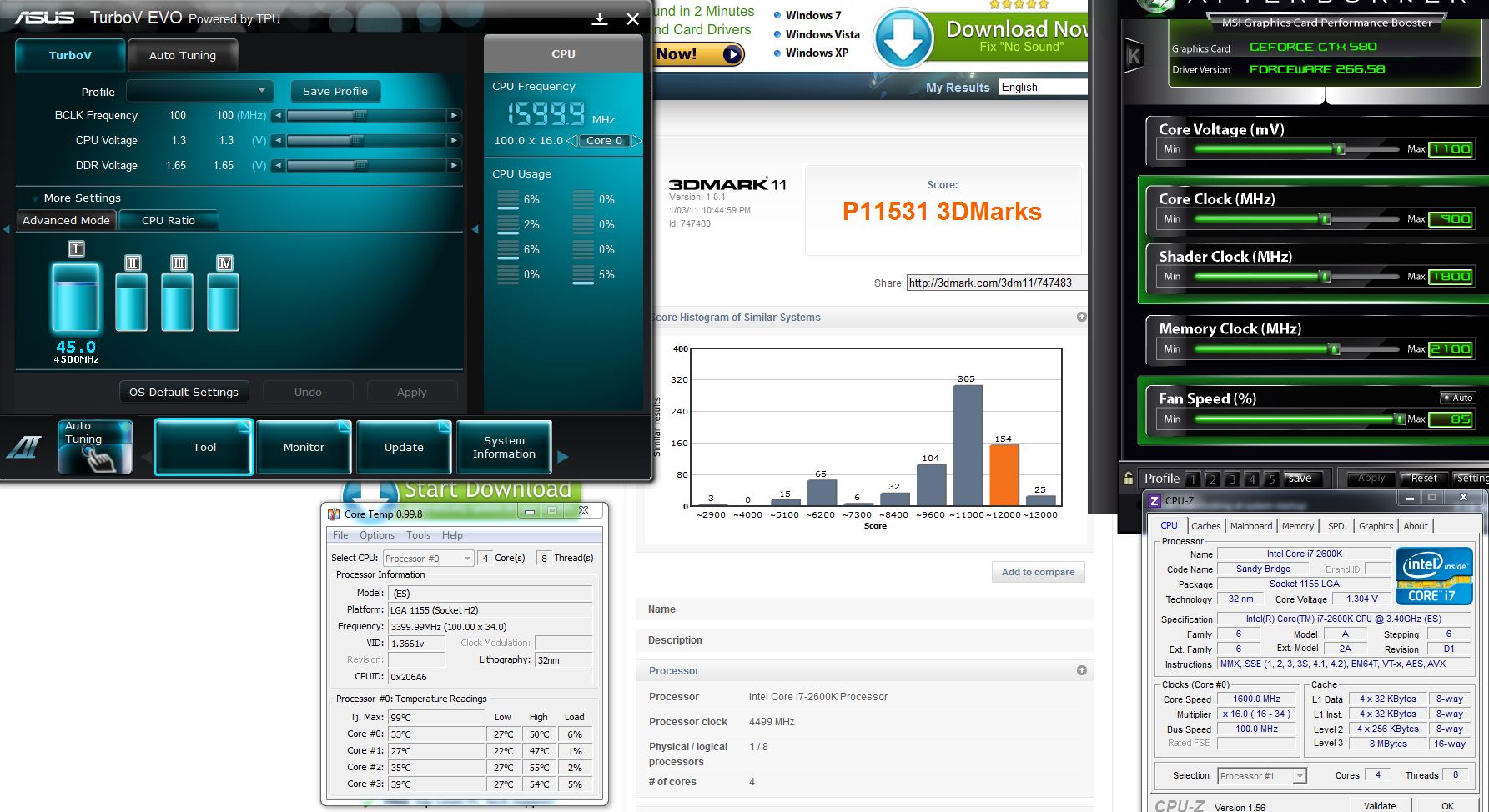Click CPU Voltage increase arrow
Viewport: 1489px width, 812px height.
(x=454, y=141)
